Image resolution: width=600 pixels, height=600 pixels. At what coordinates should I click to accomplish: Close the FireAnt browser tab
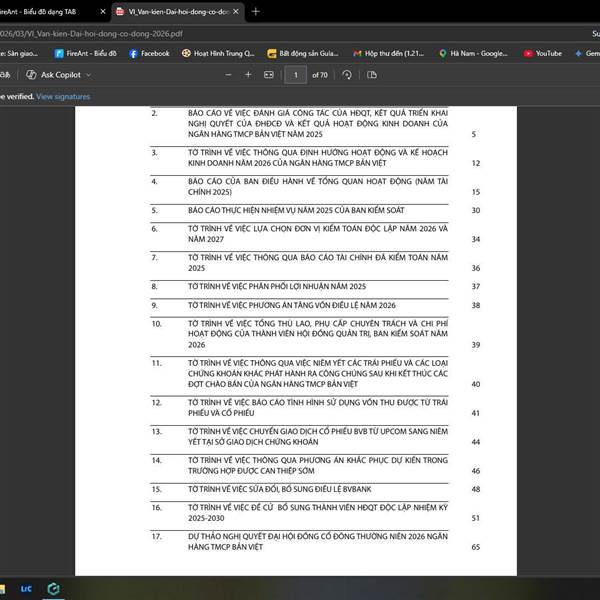pos(103,11)
